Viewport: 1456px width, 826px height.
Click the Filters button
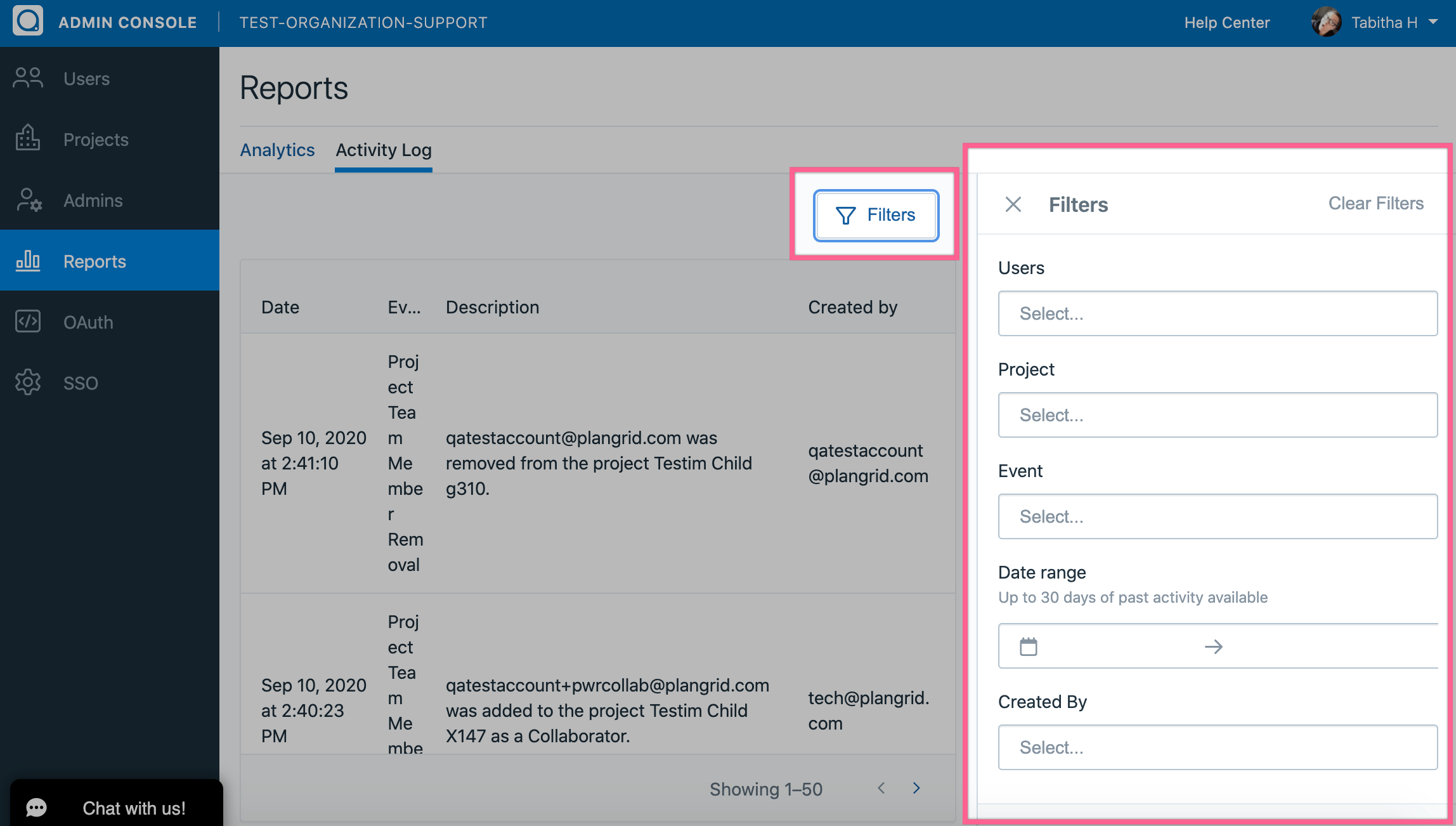(876, 215)
